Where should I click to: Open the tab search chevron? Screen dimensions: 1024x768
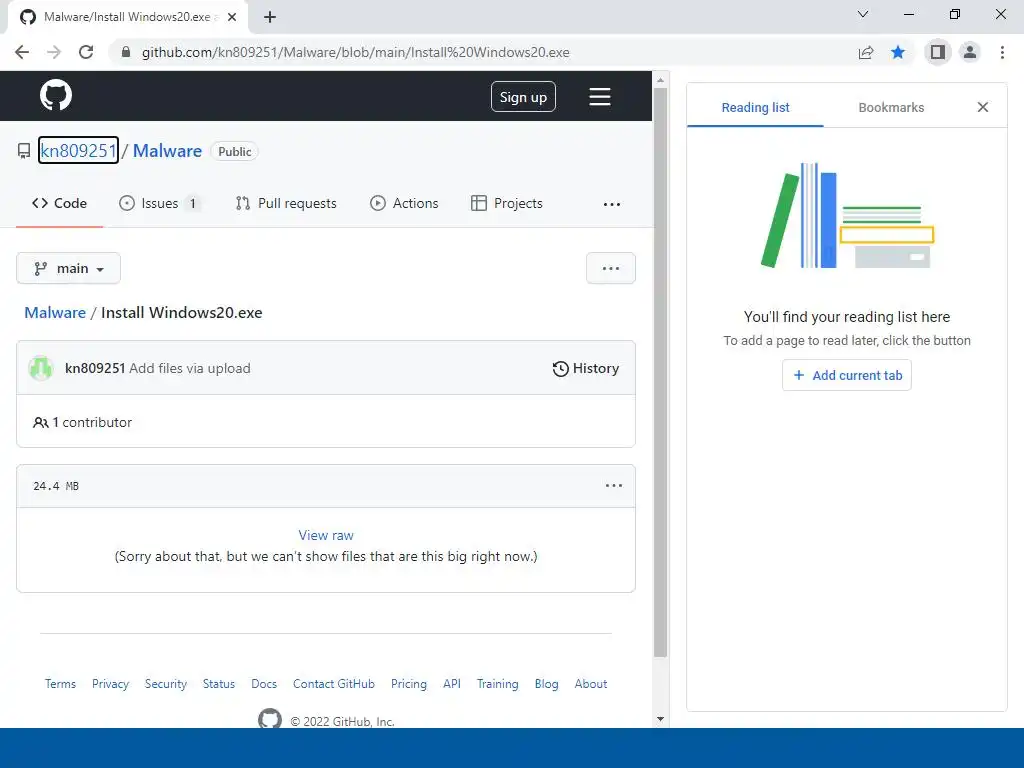(x=863, y=14)
